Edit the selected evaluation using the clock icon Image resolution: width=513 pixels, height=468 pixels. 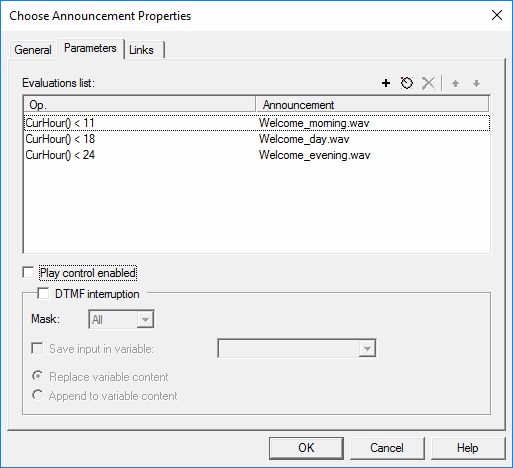pyautogui.click(x=407, y=83)
